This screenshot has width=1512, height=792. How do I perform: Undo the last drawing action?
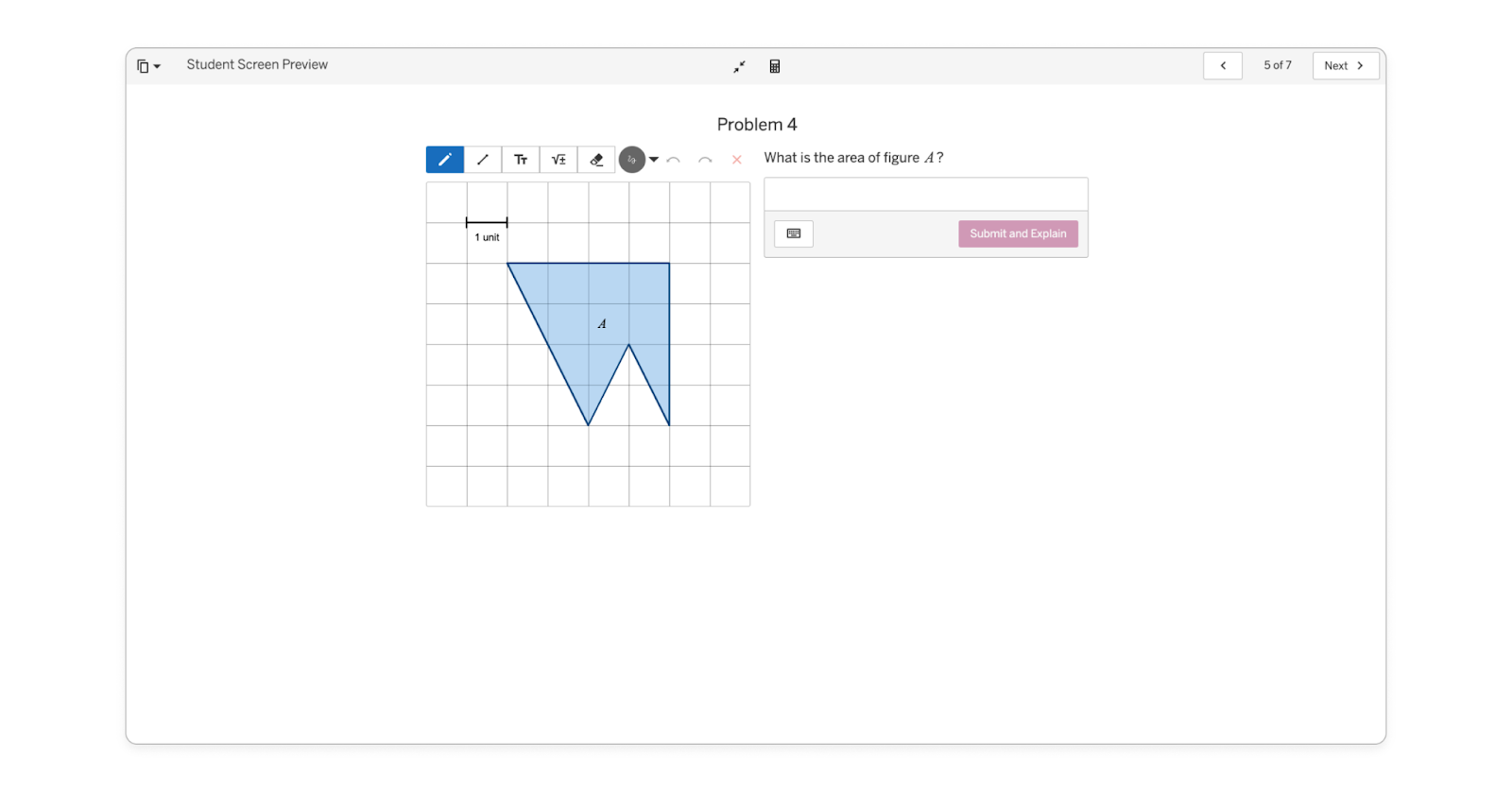[x=674, y=159]
